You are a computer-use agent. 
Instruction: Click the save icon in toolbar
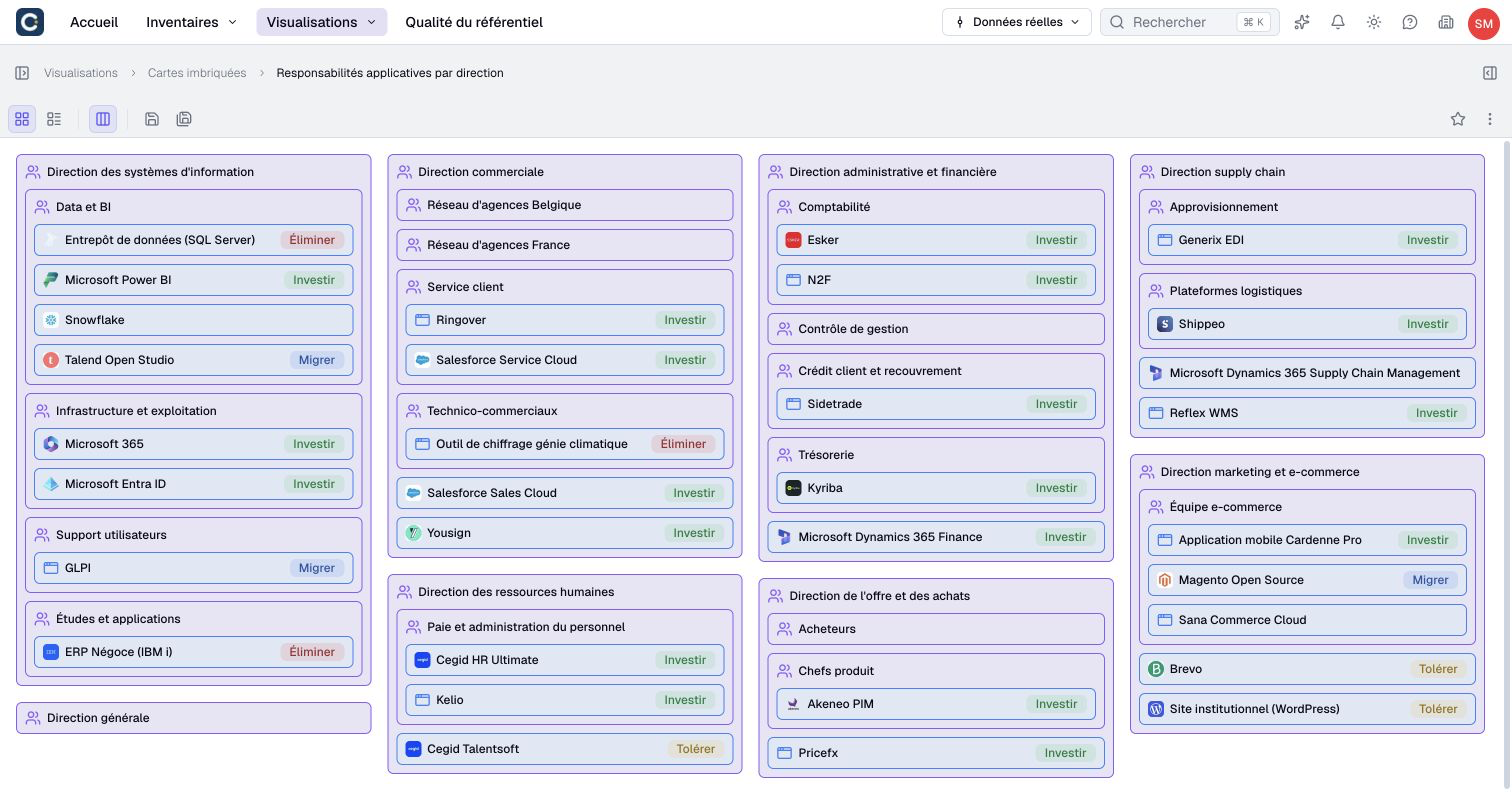(x=152, y=119)
